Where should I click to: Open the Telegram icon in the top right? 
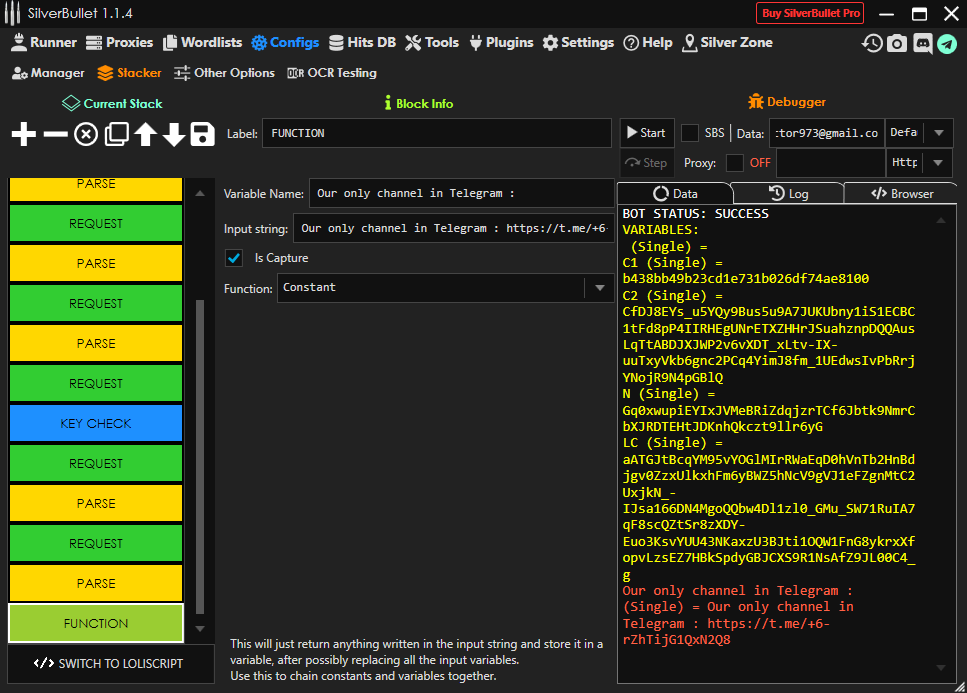tap(946, 43)
